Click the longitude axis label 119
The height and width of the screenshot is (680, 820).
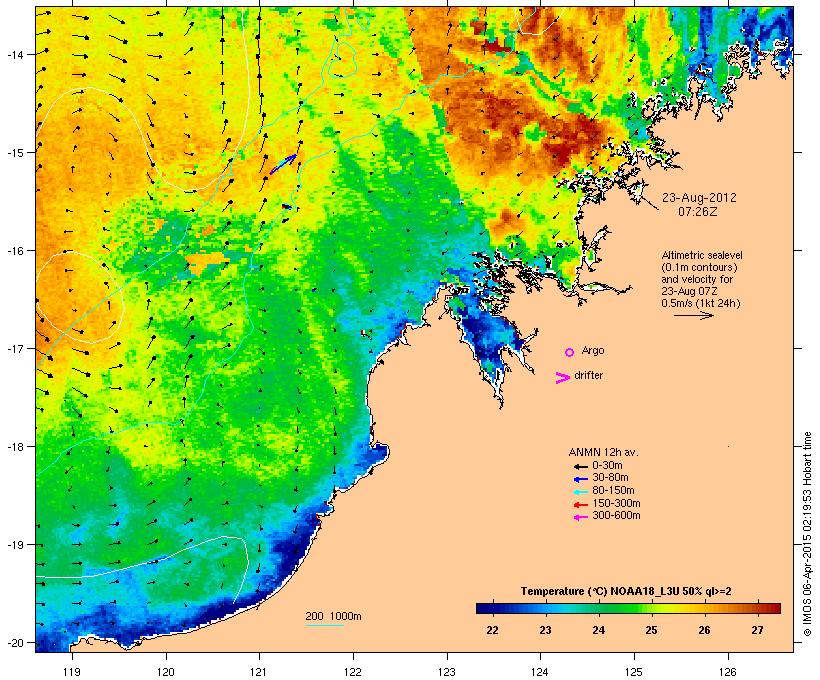pyautogui.click(x=72, y=672)
